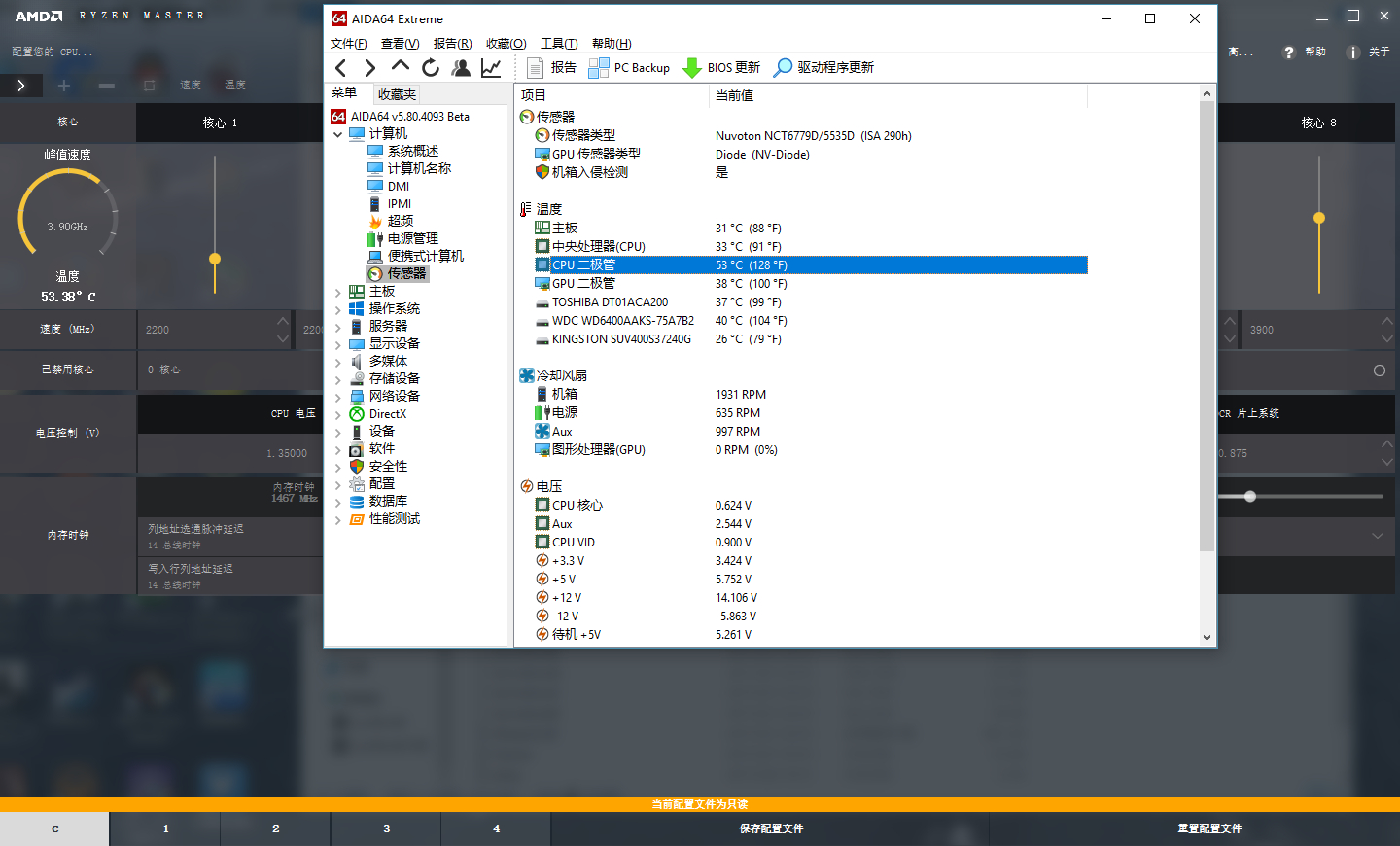Refresh the AIDA64 sensor page
1400x846 pixels.
coord(430,67)
